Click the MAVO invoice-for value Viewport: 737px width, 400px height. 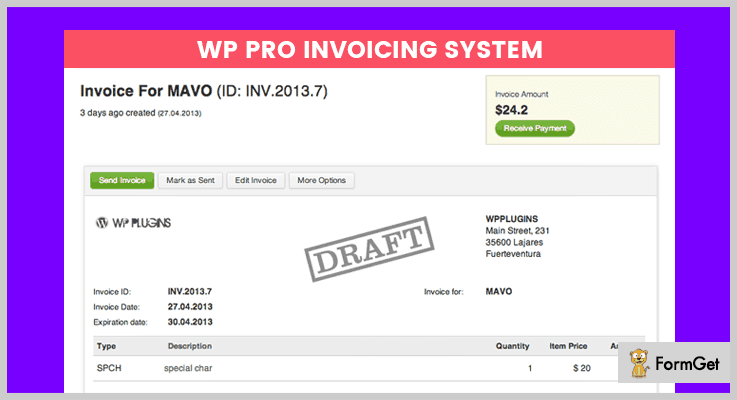pos(499,291)
